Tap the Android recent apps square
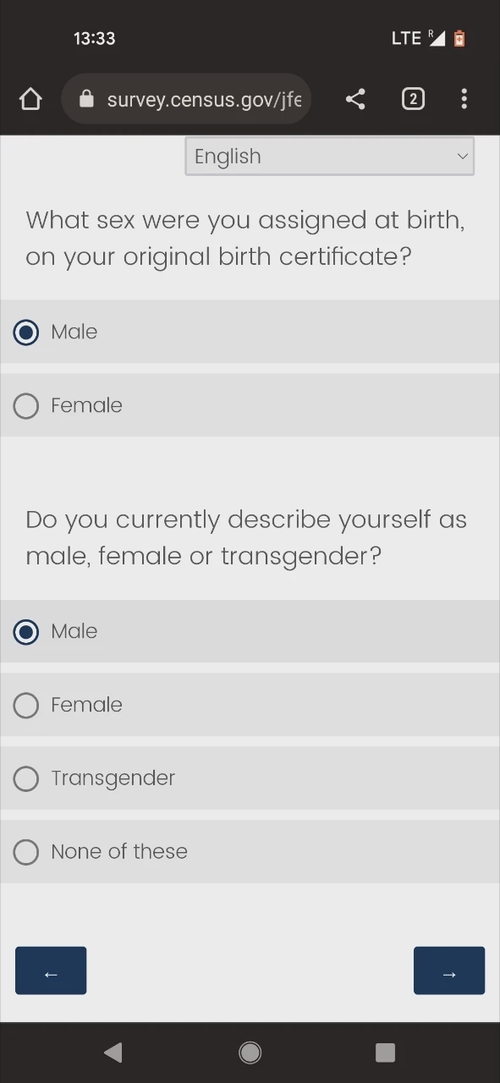 tap(385, 1053)
